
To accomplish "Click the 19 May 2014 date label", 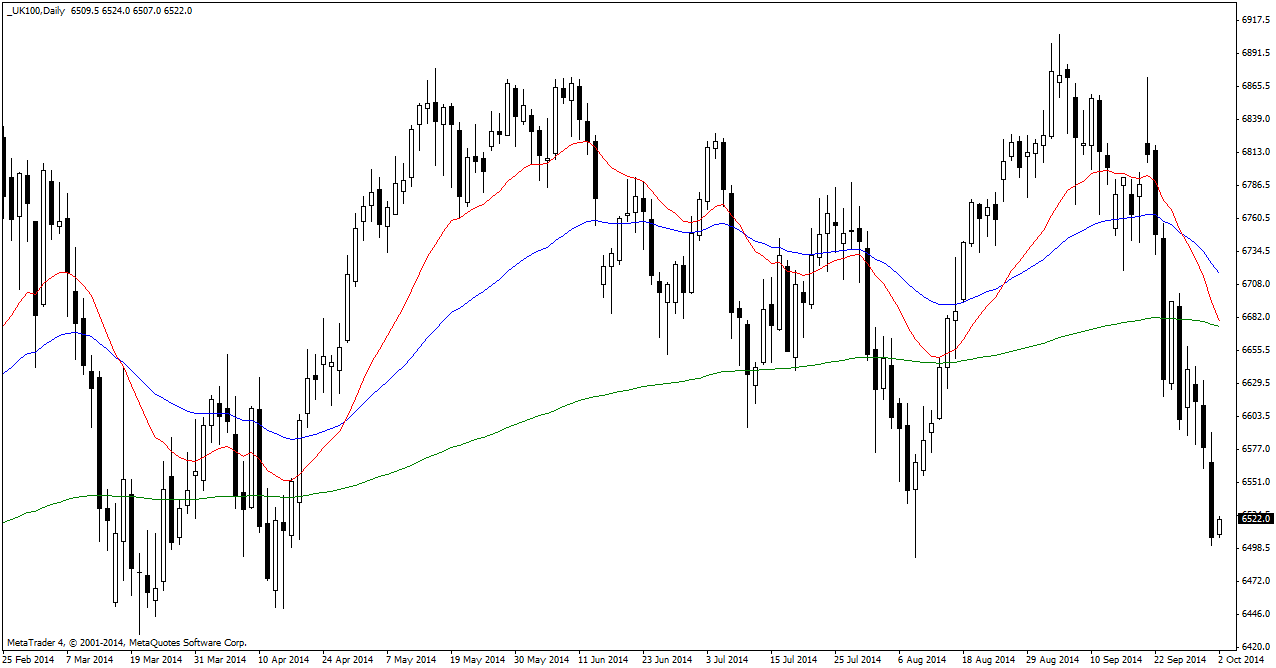I will pyautogui.click(x=478, y=660).
